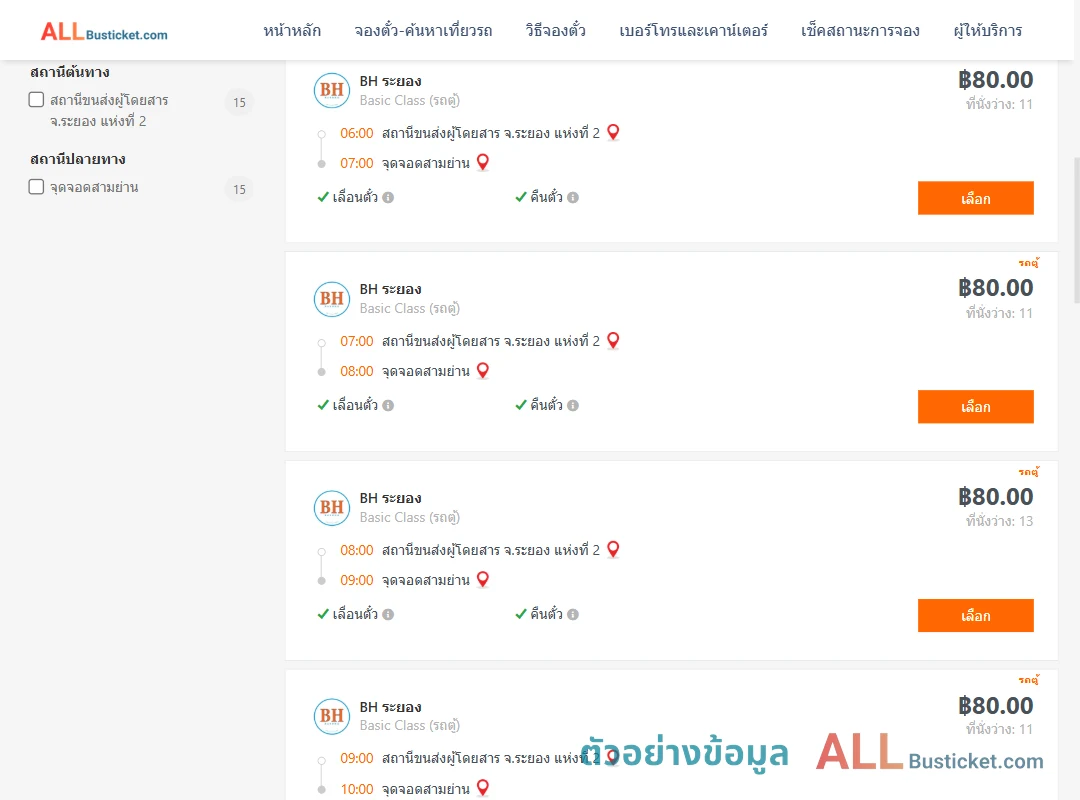
Task: Open เช็คสถานะการจอง menu item
Action: tap(860, 31)
